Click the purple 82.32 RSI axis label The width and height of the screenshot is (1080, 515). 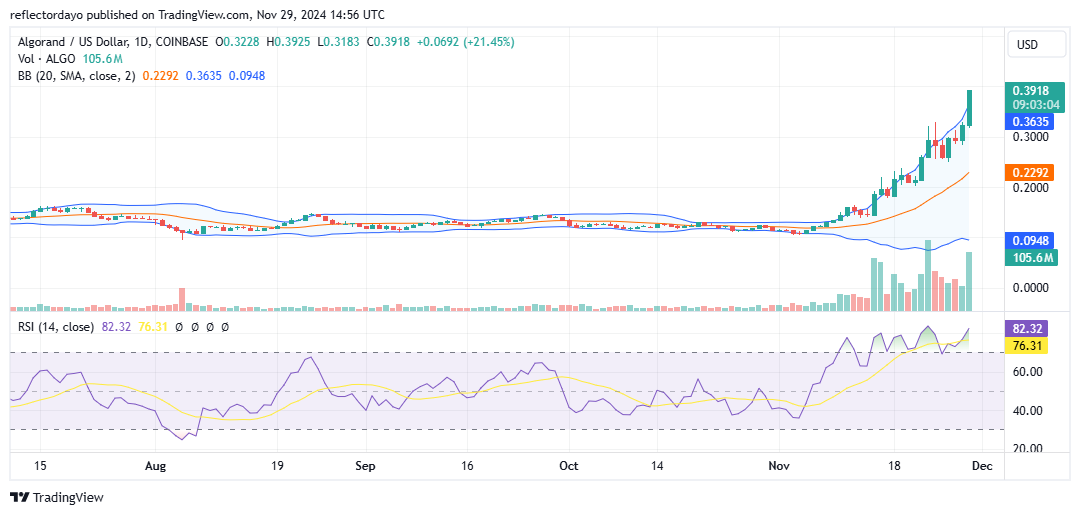click(x=1026, y=328)
